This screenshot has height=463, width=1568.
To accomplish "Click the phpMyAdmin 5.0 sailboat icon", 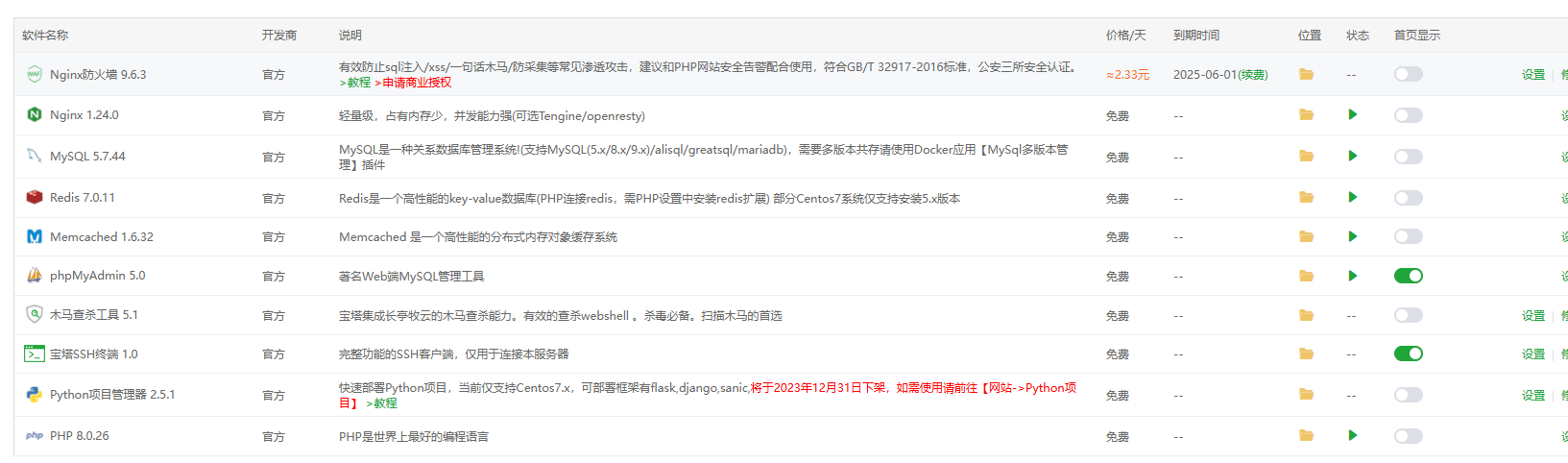I will pos(35,275).
